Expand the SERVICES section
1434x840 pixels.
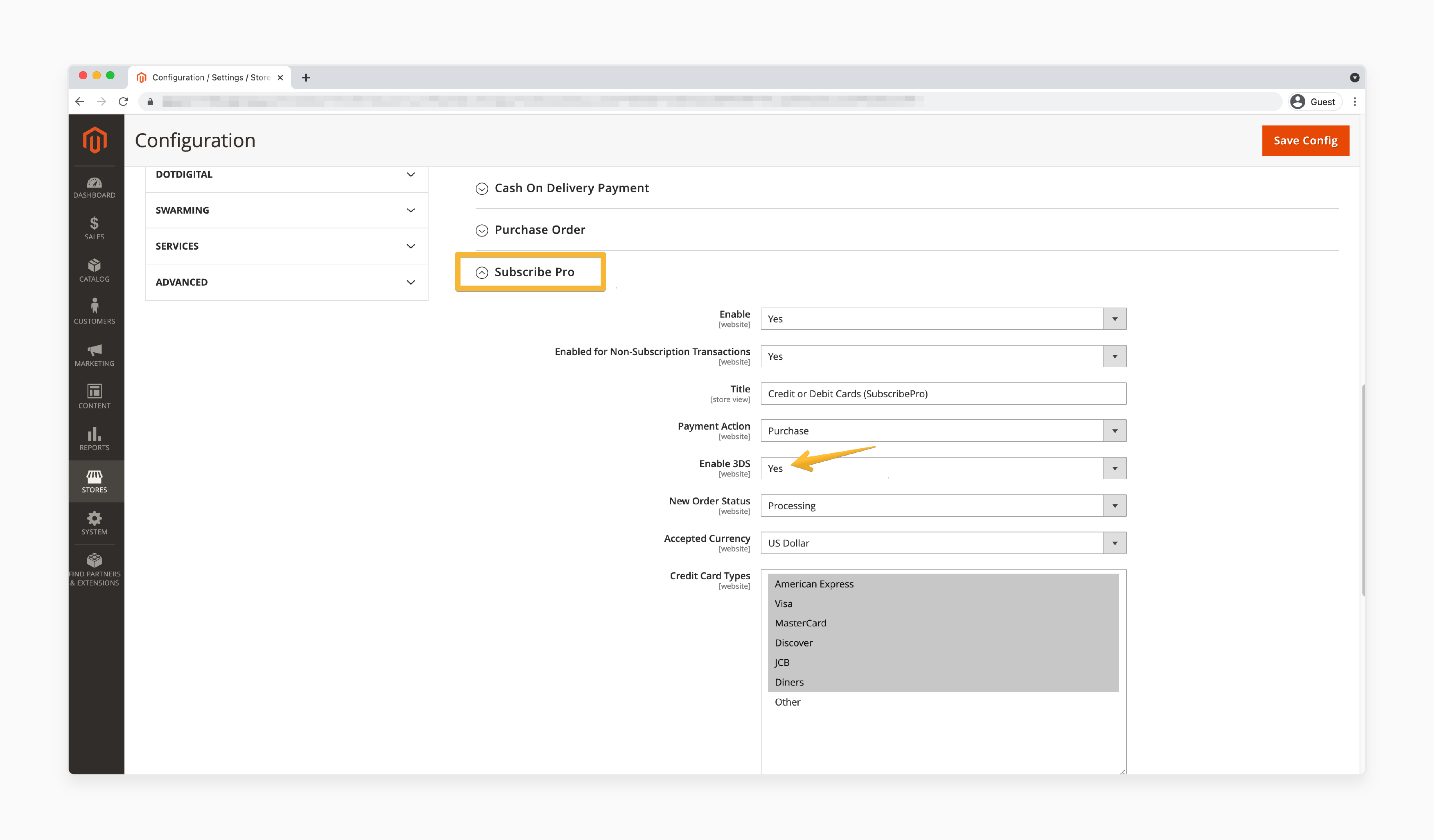coord(286,246)
